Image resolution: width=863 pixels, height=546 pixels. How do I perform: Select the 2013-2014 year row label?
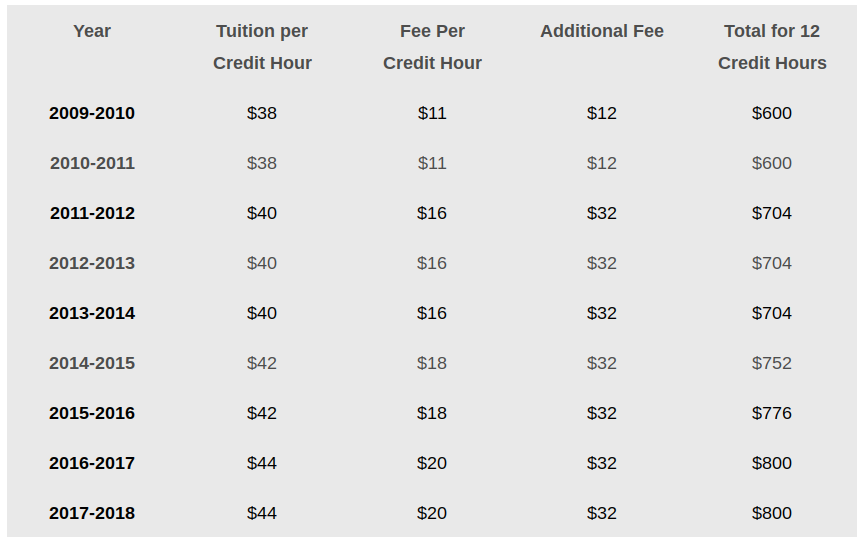tap(92, 313)
